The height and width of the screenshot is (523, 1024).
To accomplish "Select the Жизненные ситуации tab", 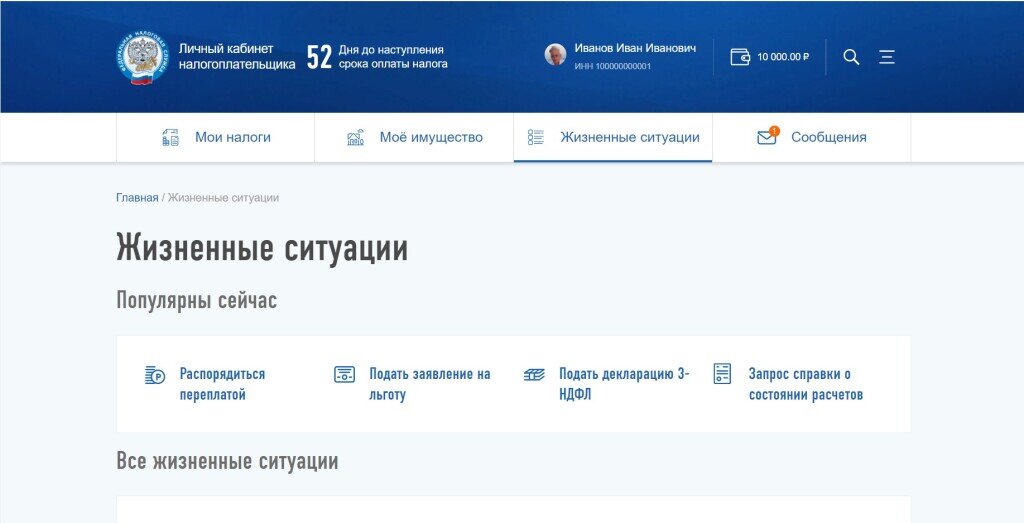I will (613, 137).
